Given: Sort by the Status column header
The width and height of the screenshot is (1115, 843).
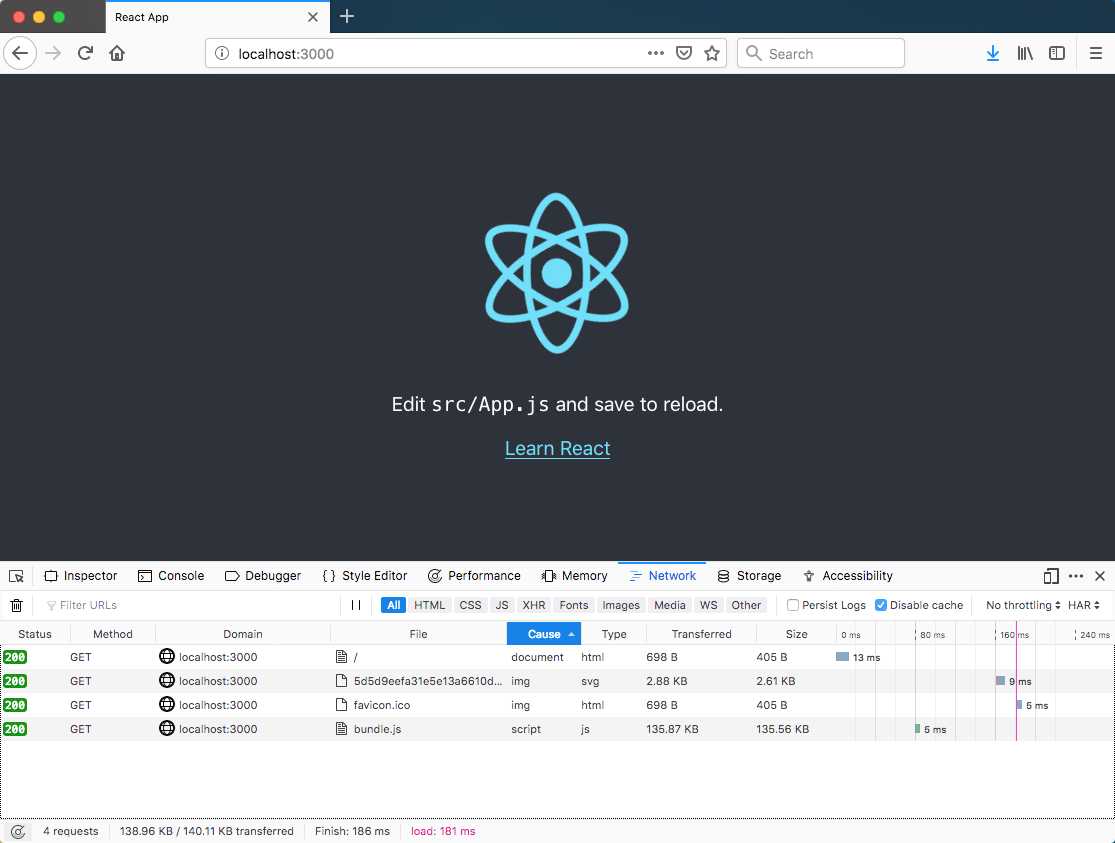Looking at the screenshot, I should tap(35, 634).
